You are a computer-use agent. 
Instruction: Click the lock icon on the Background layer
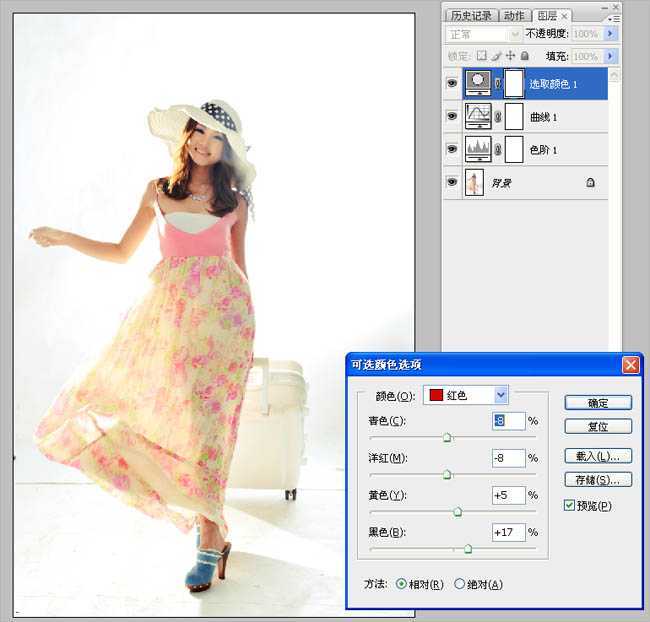pos(591,183)
